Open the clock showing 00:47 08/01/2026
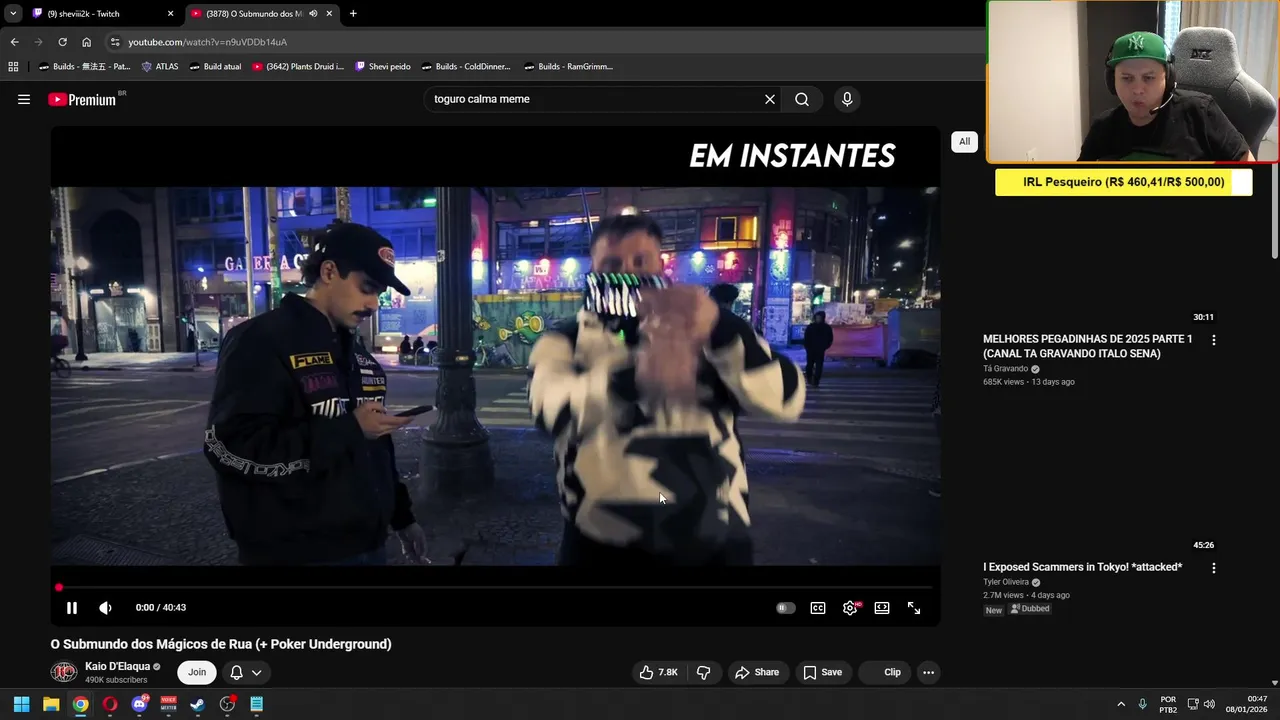Image resolution: width=1280 pixels, height=720 pixels. 1249,704
